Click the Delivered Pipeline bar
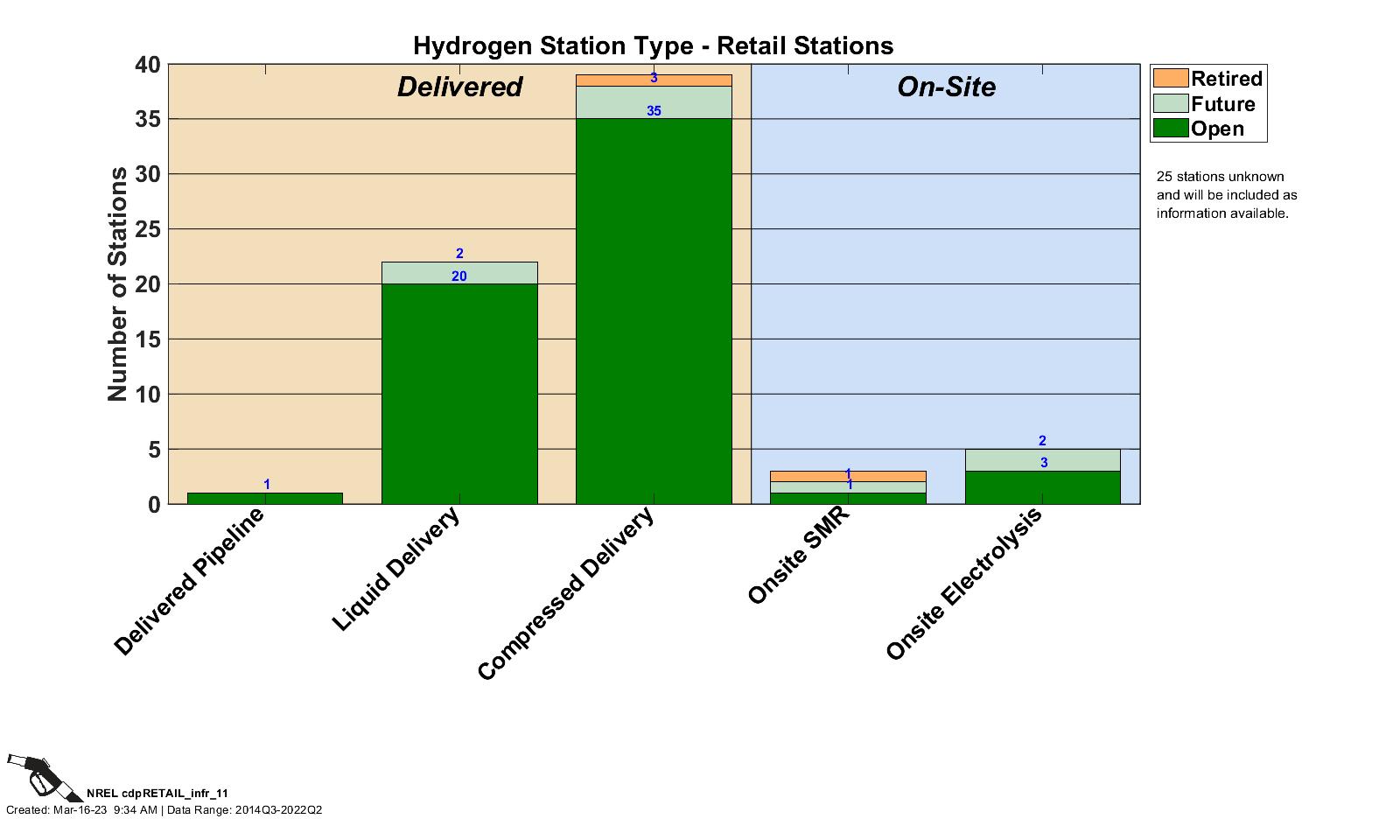Screen dimensions: 1400x840 265,499
